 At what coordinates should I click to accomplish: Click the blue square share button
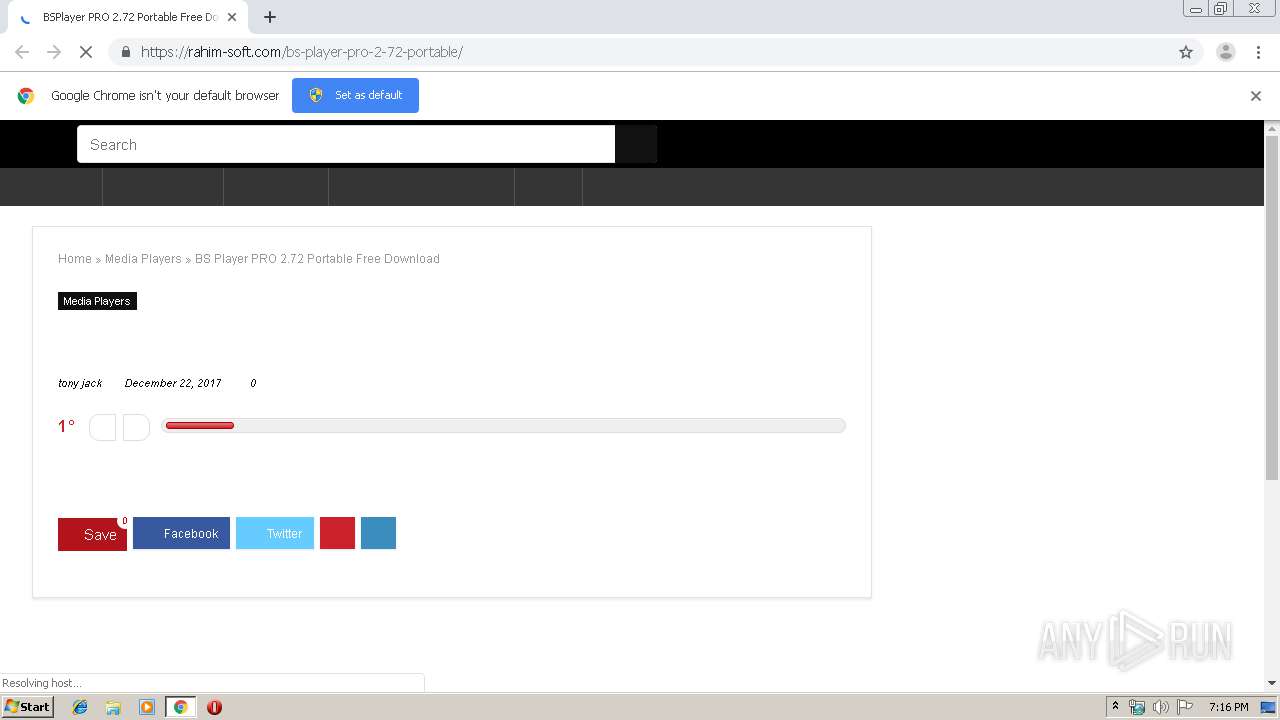tap(378, 533)
